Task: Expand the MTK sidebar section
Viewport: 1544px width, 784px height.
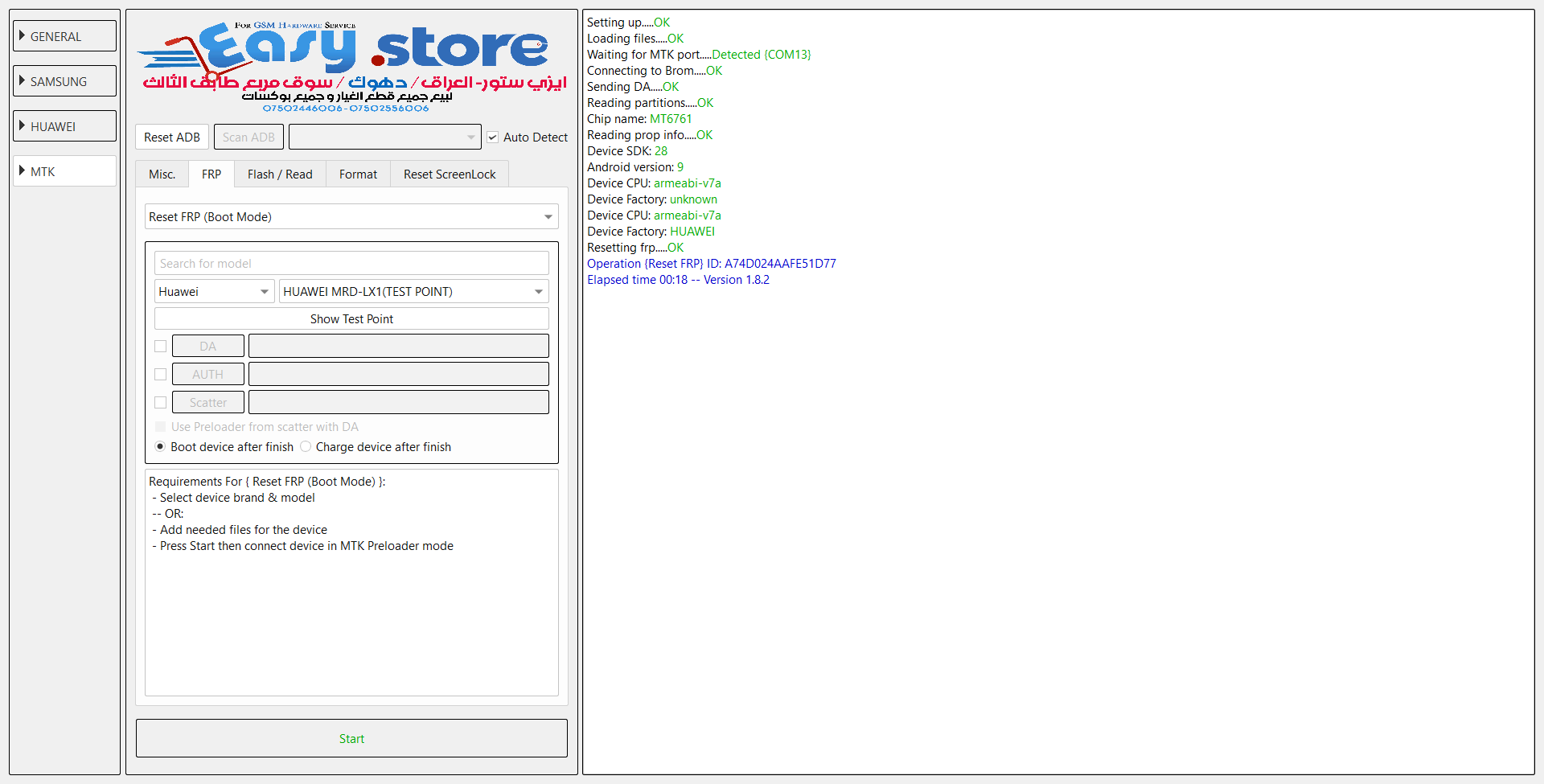Action: point(64,171)
